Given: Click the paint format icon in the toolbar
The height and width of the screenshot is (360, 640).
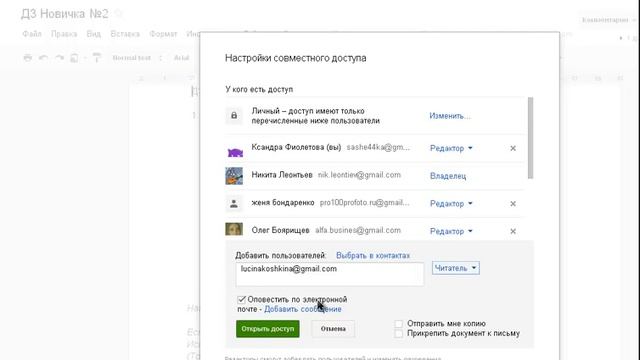Looking at the screenshot, I should tap(97, 58).
